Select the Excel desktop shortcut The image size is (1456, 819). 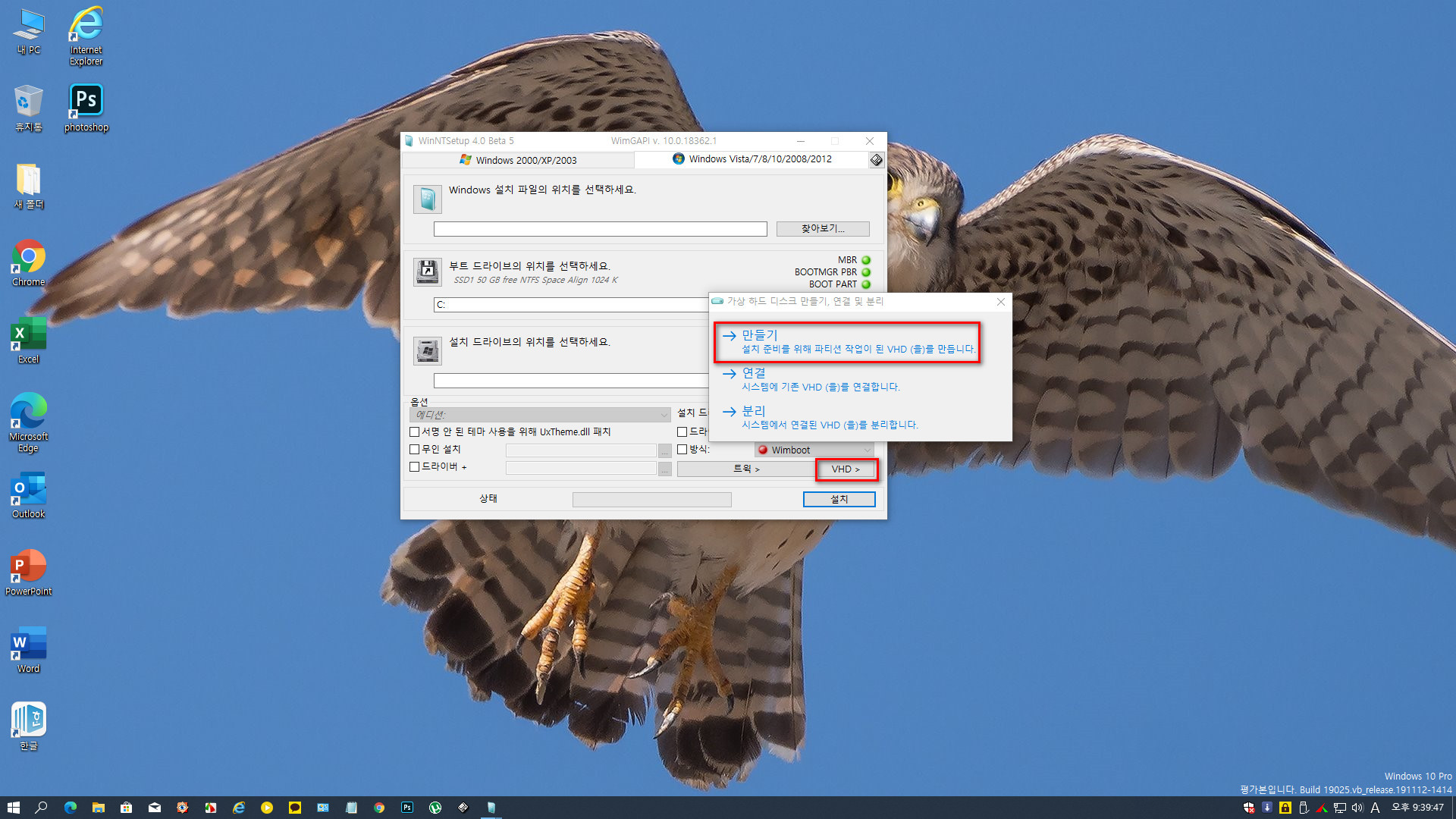coord(29,340)
